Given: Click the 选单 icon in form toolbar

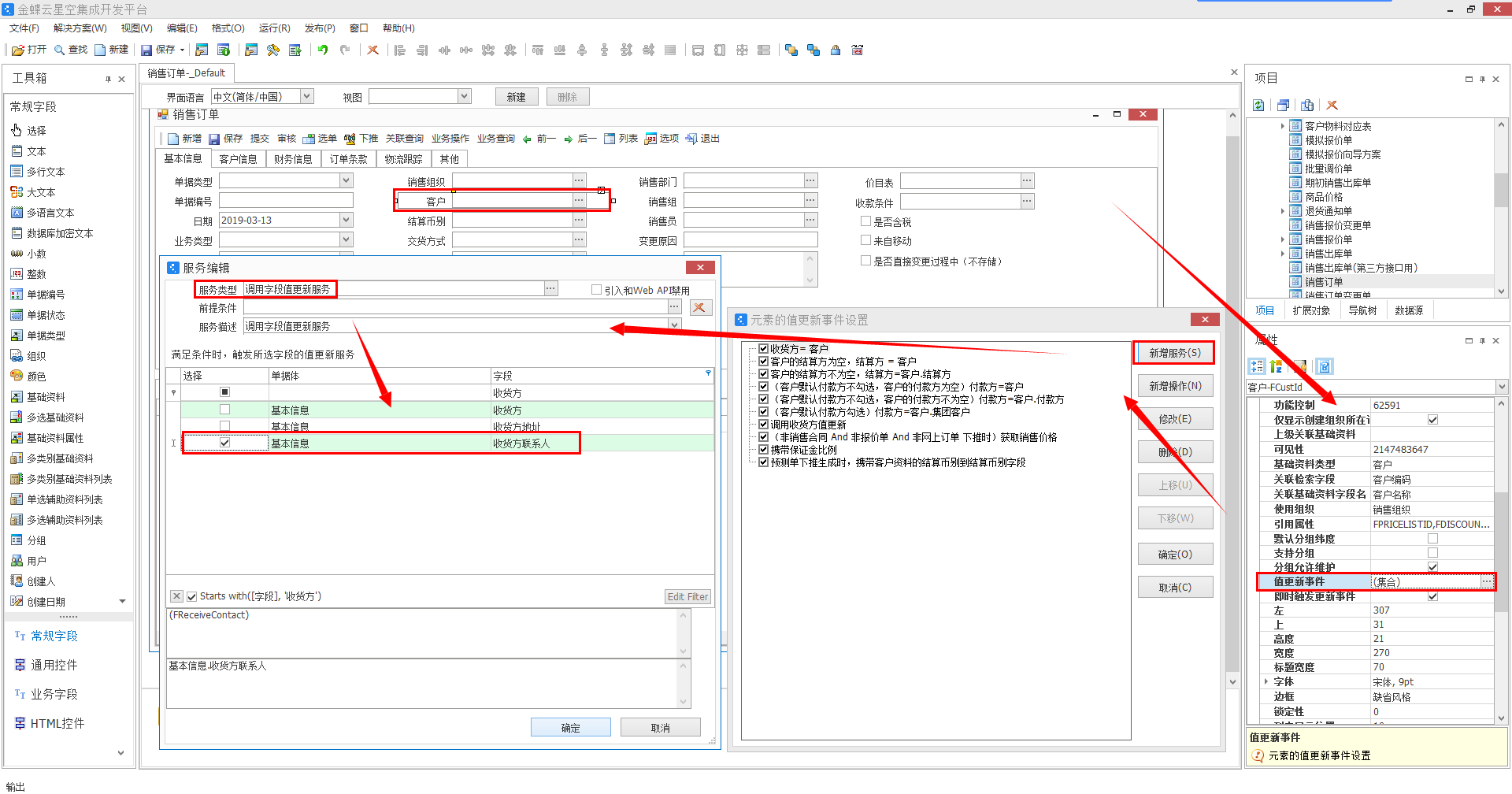Looking at the screenshot, I should coord(309,139).
